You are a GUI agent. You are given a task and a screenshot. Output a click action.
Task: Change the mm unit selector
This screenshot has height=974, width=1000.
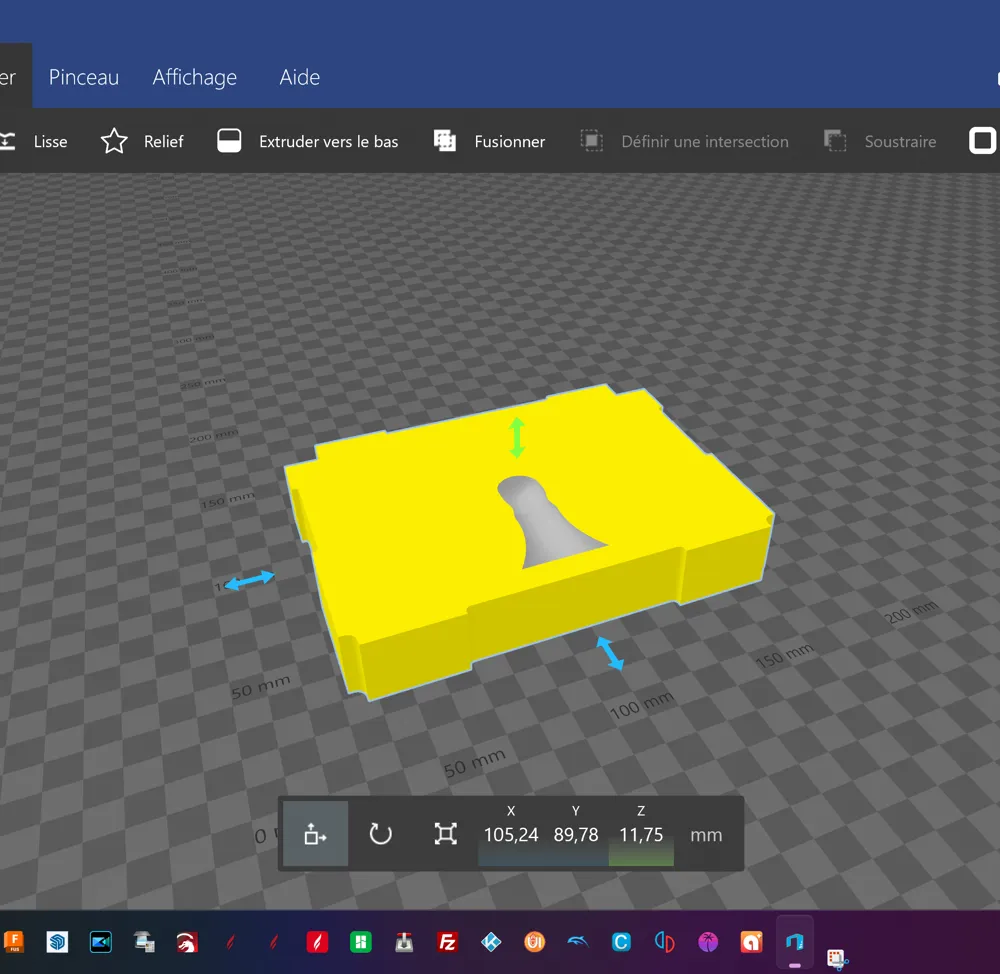click(706, 835)
